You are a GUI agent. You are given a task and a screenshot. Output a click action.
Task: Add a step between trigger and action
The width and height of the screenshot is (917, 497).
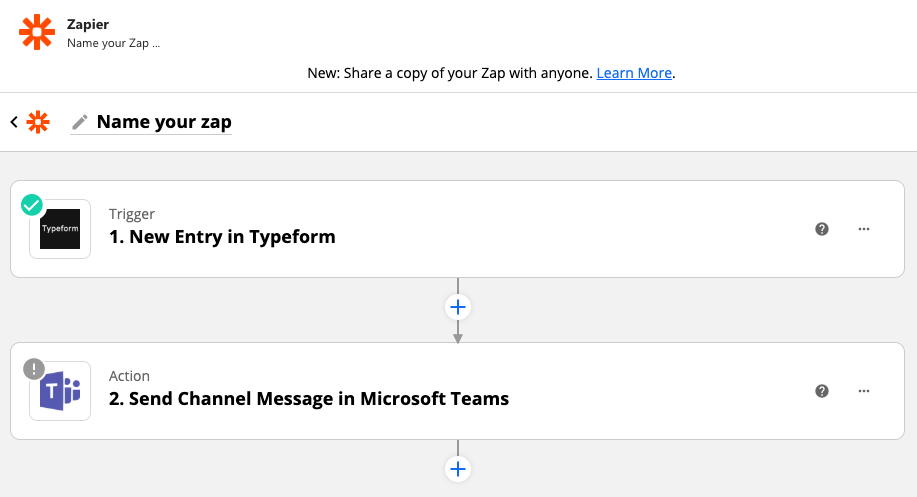(x=458, y=308)
